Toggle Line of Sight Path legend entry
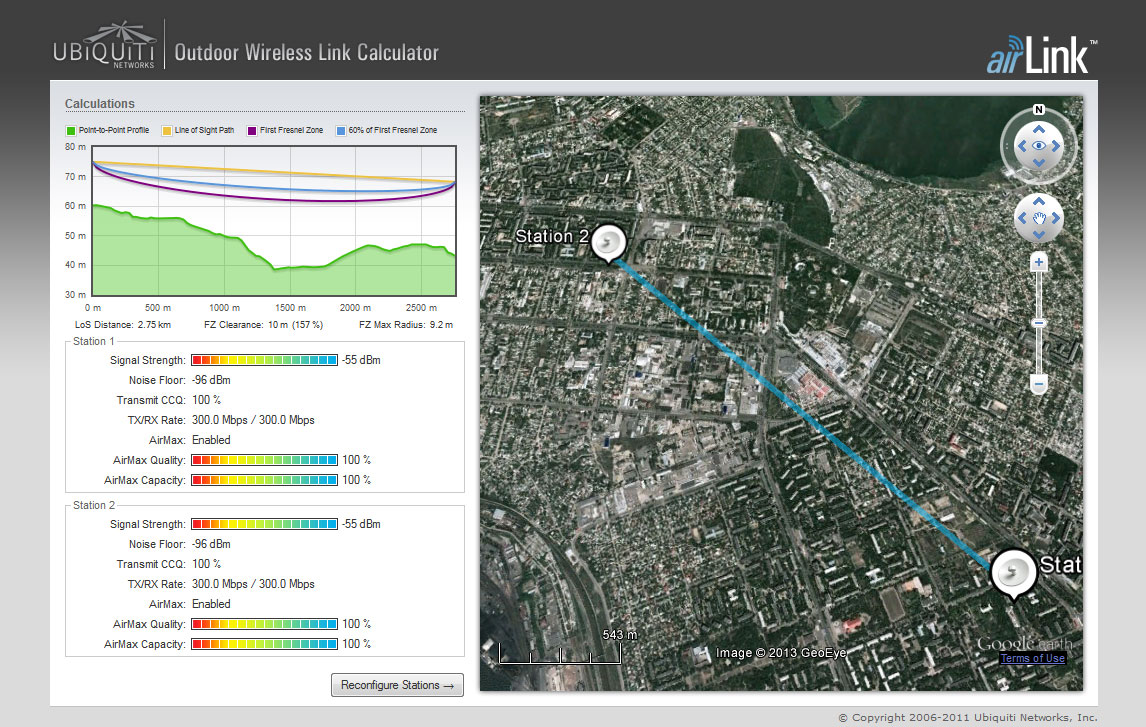Image resolution: width=1146 pixels, height=727 pixels. [197, 131]
